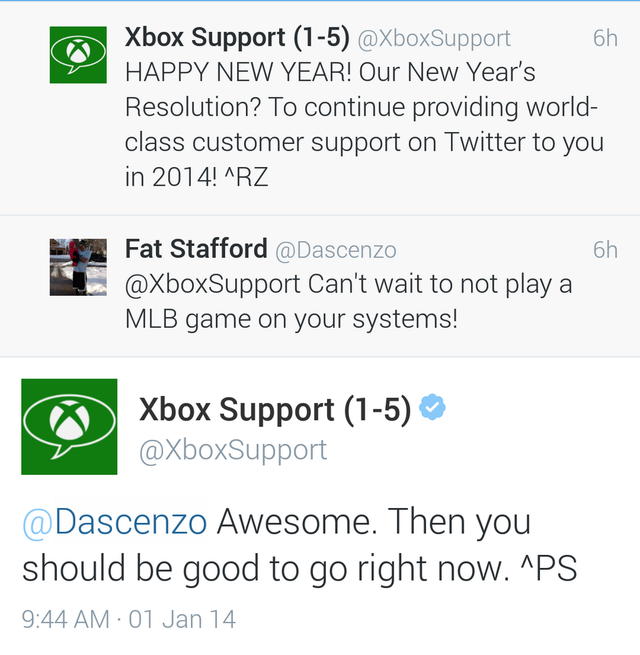Select the 'should be good to go' tweet text
This screenshot has height=655, width=640.
click(x=300, y=567)
